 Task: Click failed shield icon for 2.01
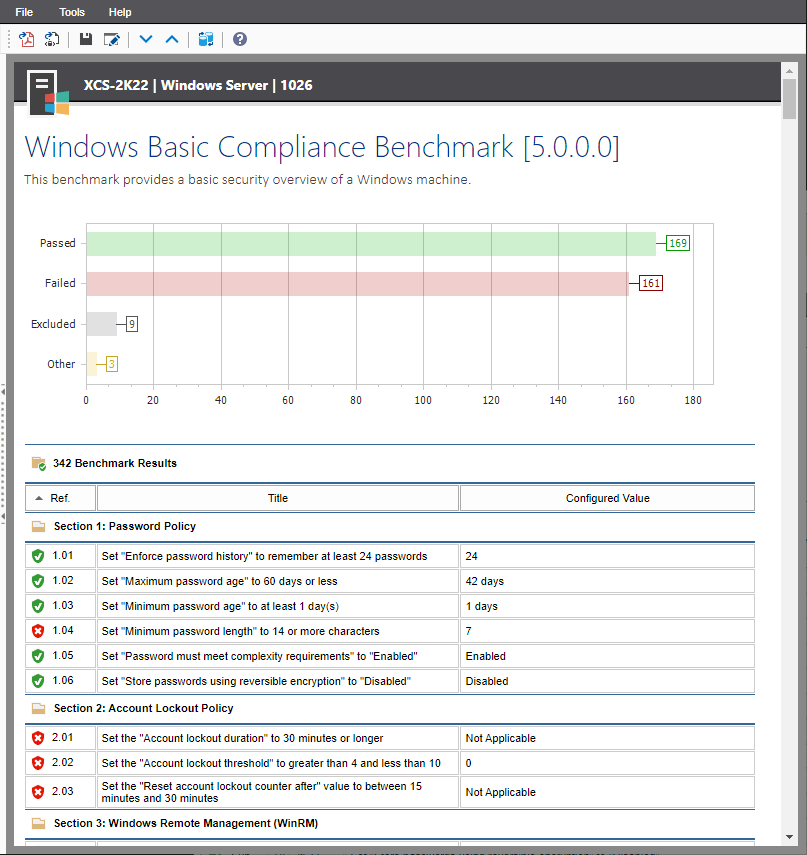click(x=38, y=738)
